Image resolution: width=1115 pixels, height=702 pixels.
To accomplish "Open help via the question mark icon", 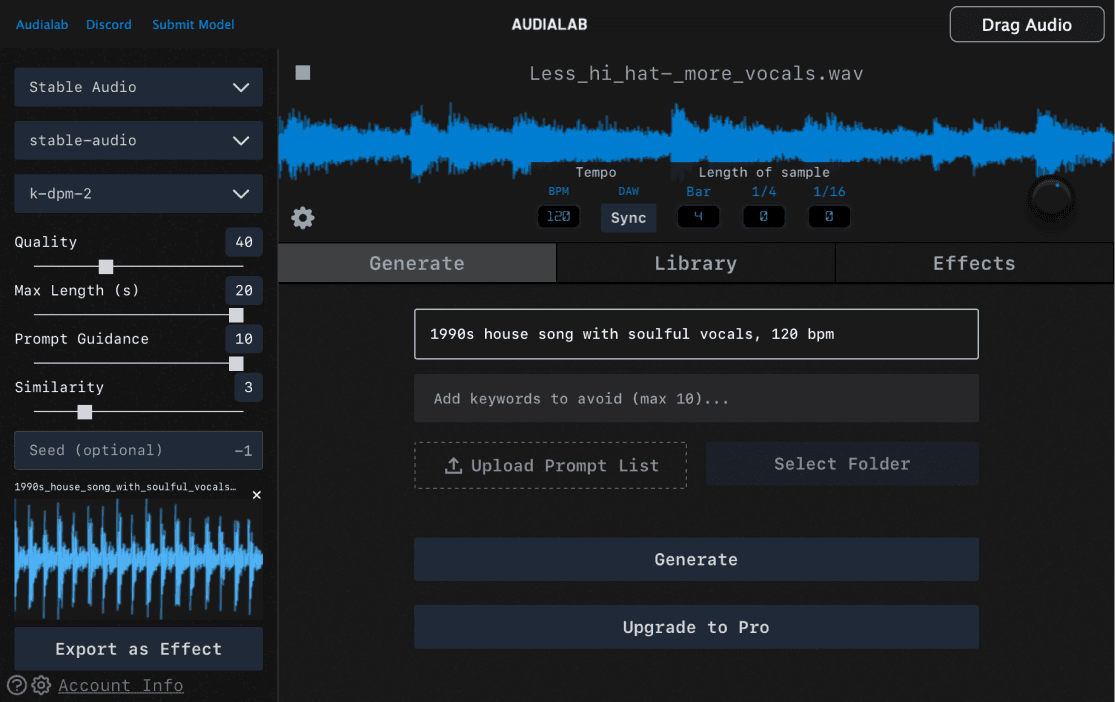I will coord(17,685).
